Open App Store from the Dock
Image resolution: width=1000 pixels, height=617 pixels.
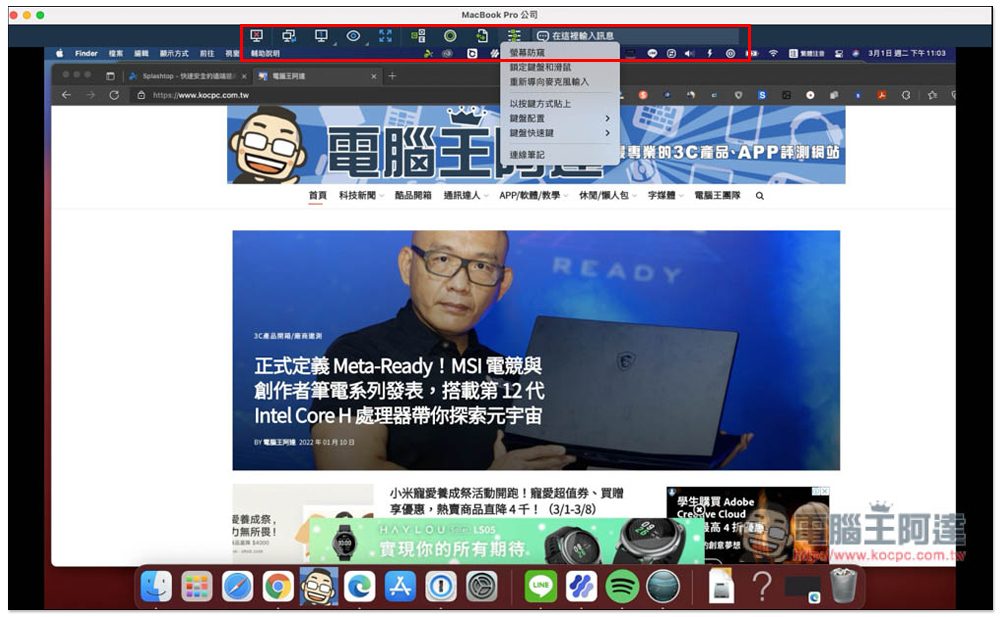(x=400, y=586)
